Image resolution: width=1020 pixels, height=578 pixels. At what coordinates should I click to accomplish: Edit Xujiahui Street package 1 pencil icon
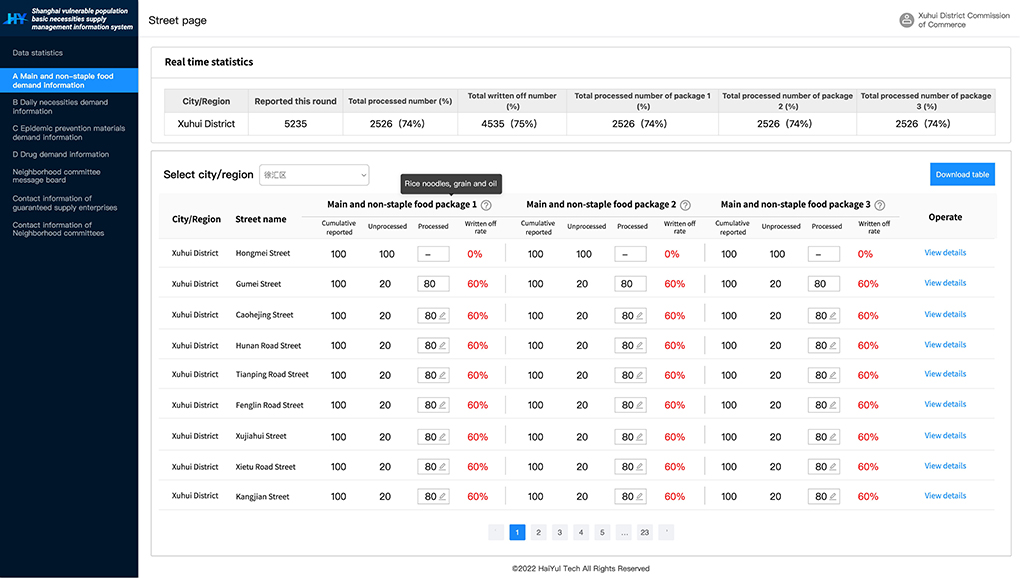442,437
